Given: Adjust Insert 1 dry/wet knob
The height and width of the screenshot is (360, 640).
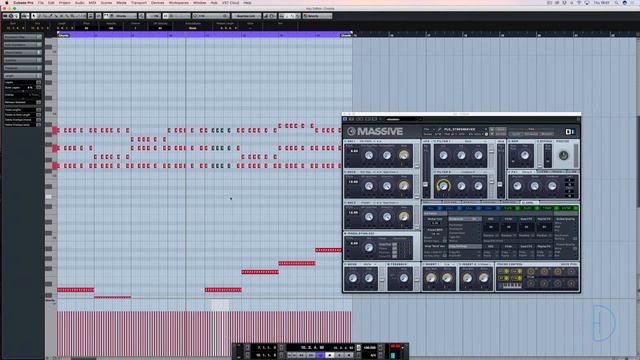Looking at the screenshot, I should click(x=430, y=278).
